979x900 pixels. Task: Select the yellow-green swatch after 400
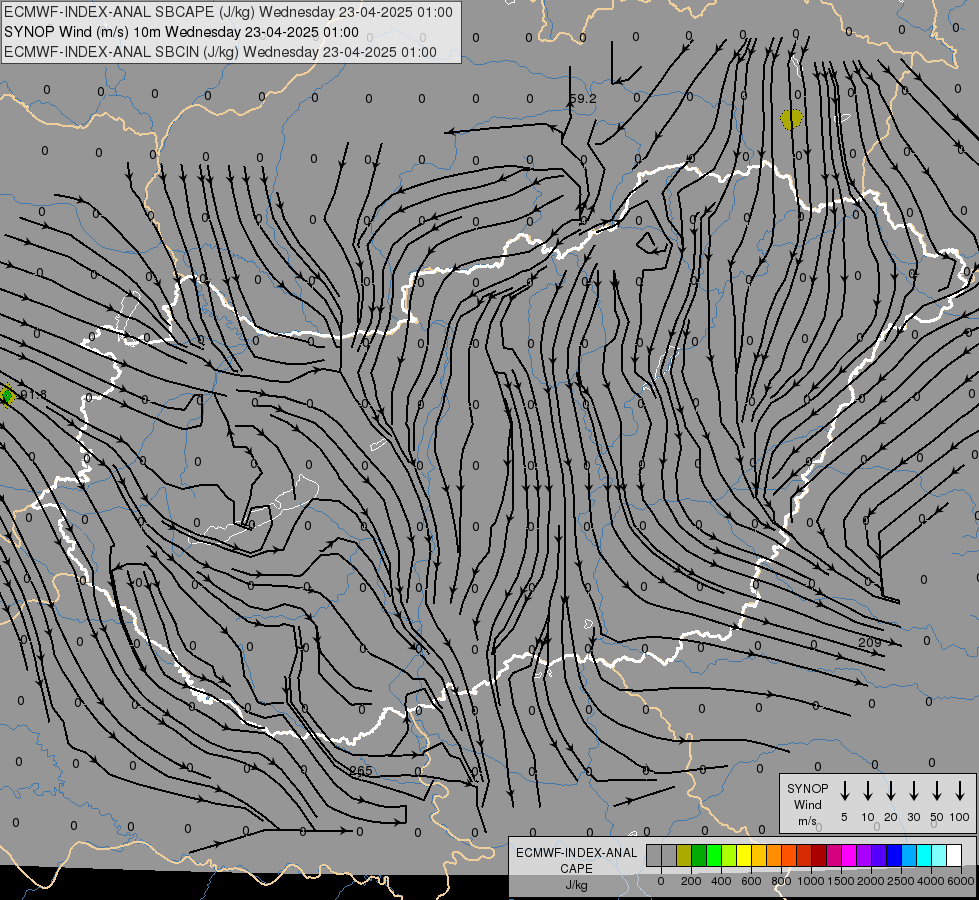click(x=729, y=855)
